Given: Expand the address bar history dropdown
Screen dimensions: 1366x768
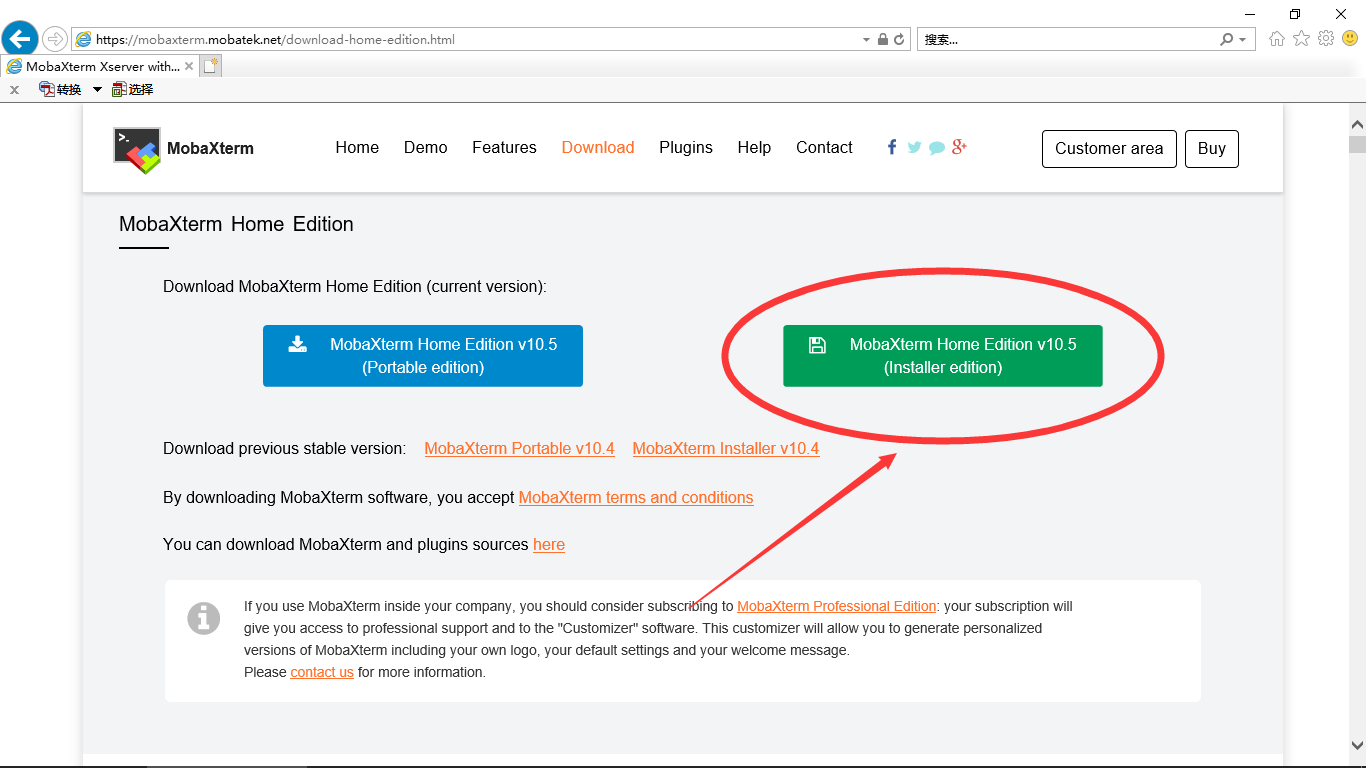Looking at the screenshot, I should tap(866, 40).
